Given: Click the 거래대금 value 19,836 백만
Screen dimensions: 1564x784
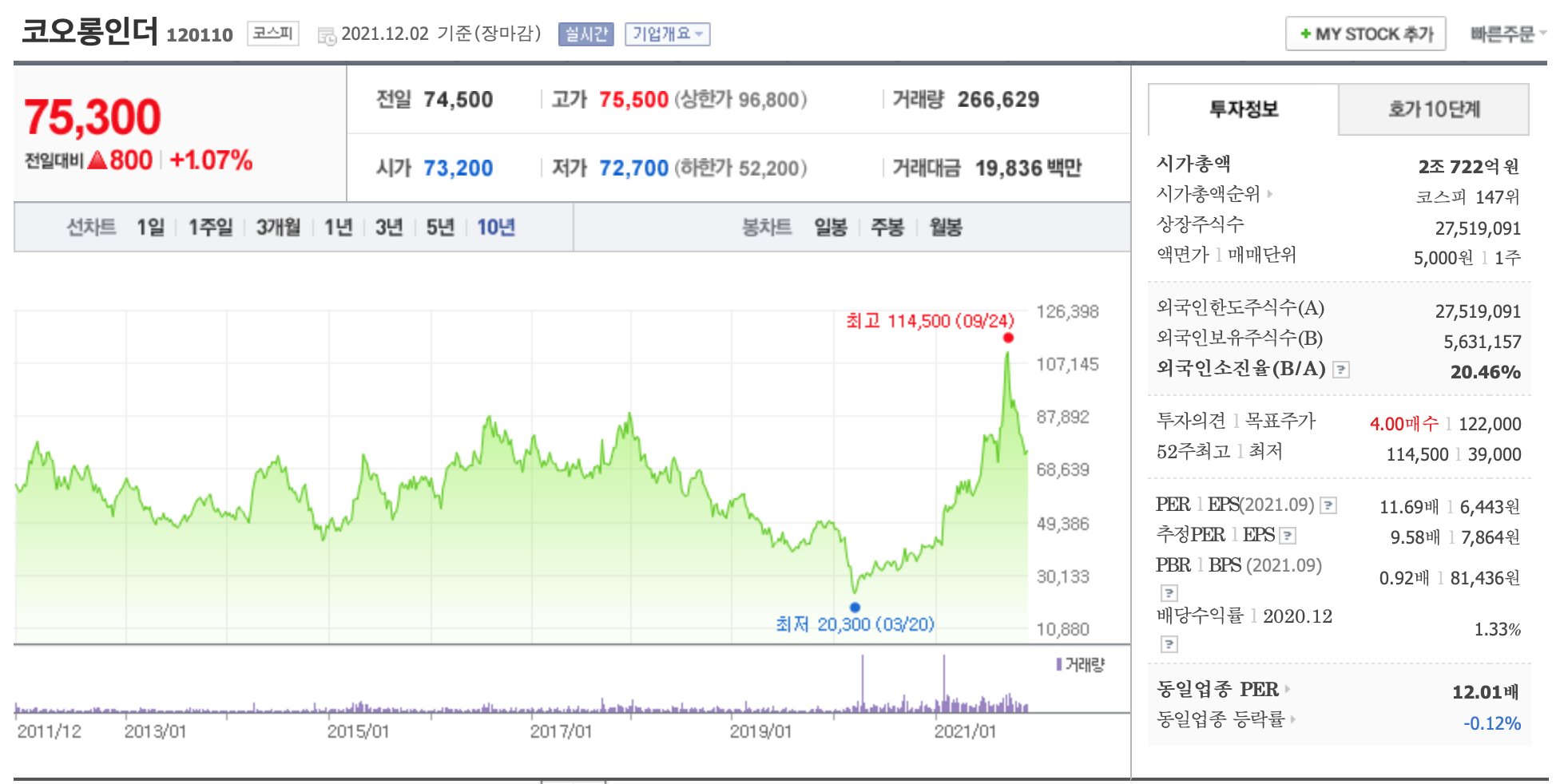Looking at the screenshot, I should [x=1028, y=168].
